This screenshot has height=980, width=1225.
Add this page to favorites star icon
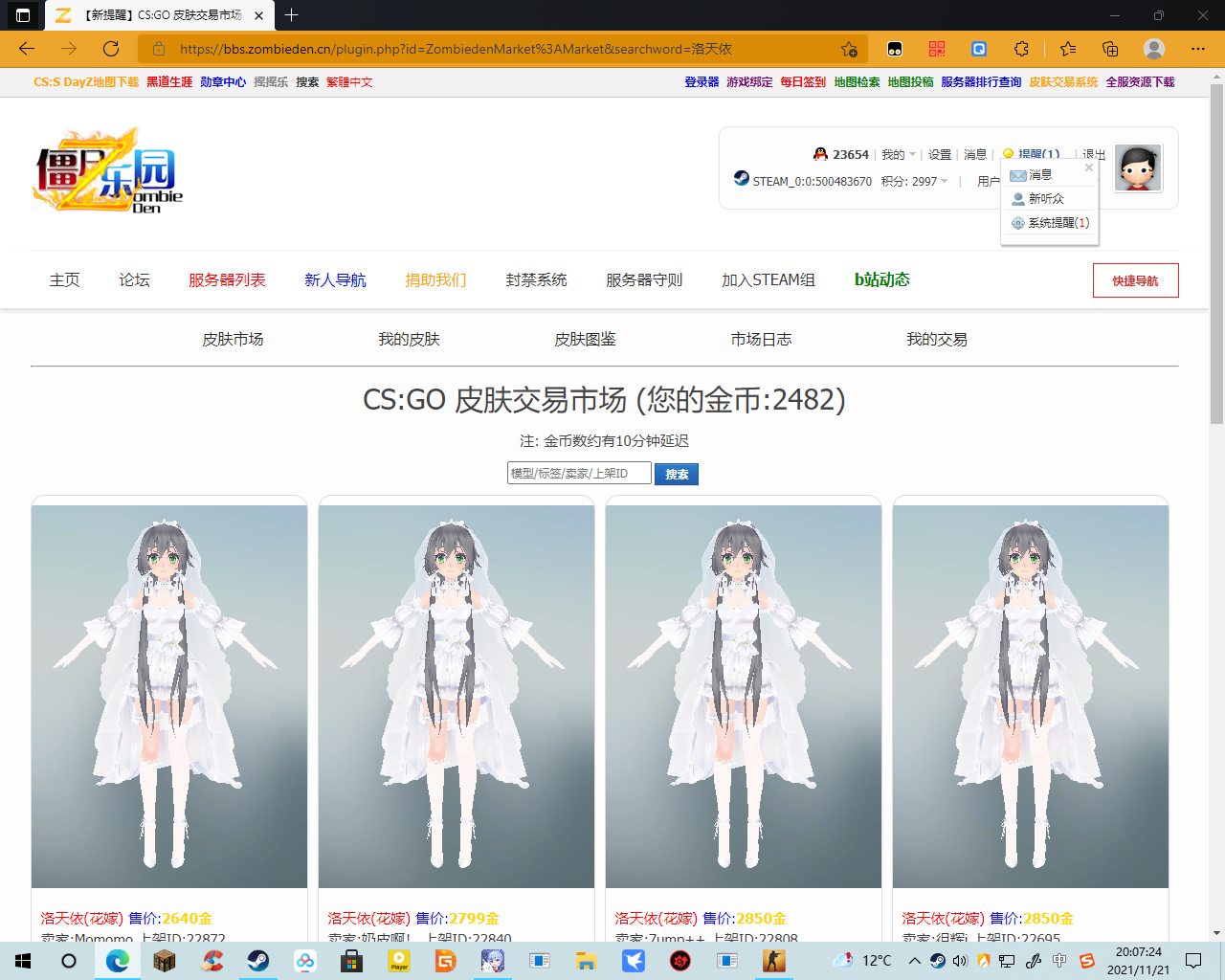(x=849, y=49)
